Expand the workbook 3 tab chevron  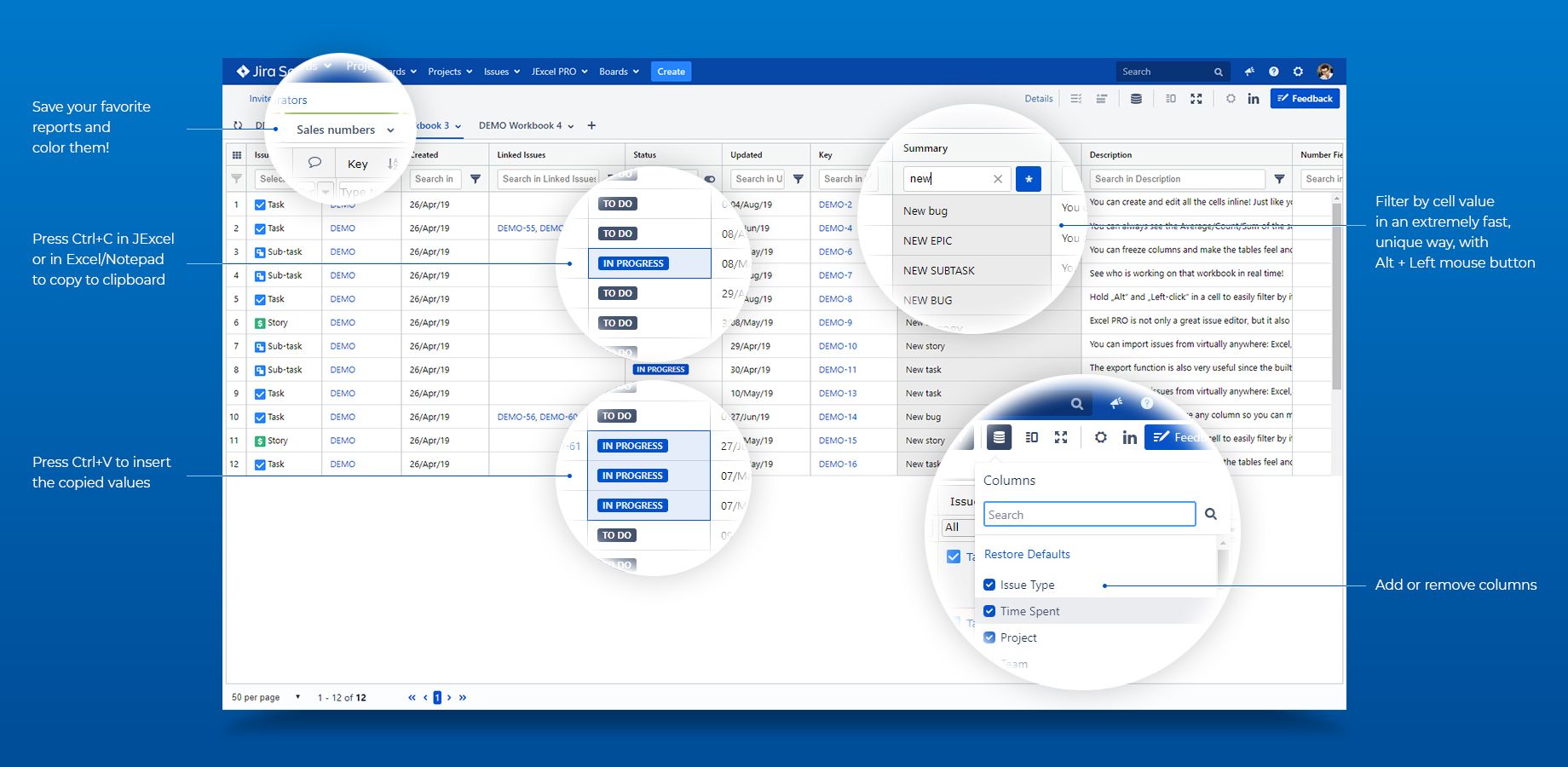(458, 126)
